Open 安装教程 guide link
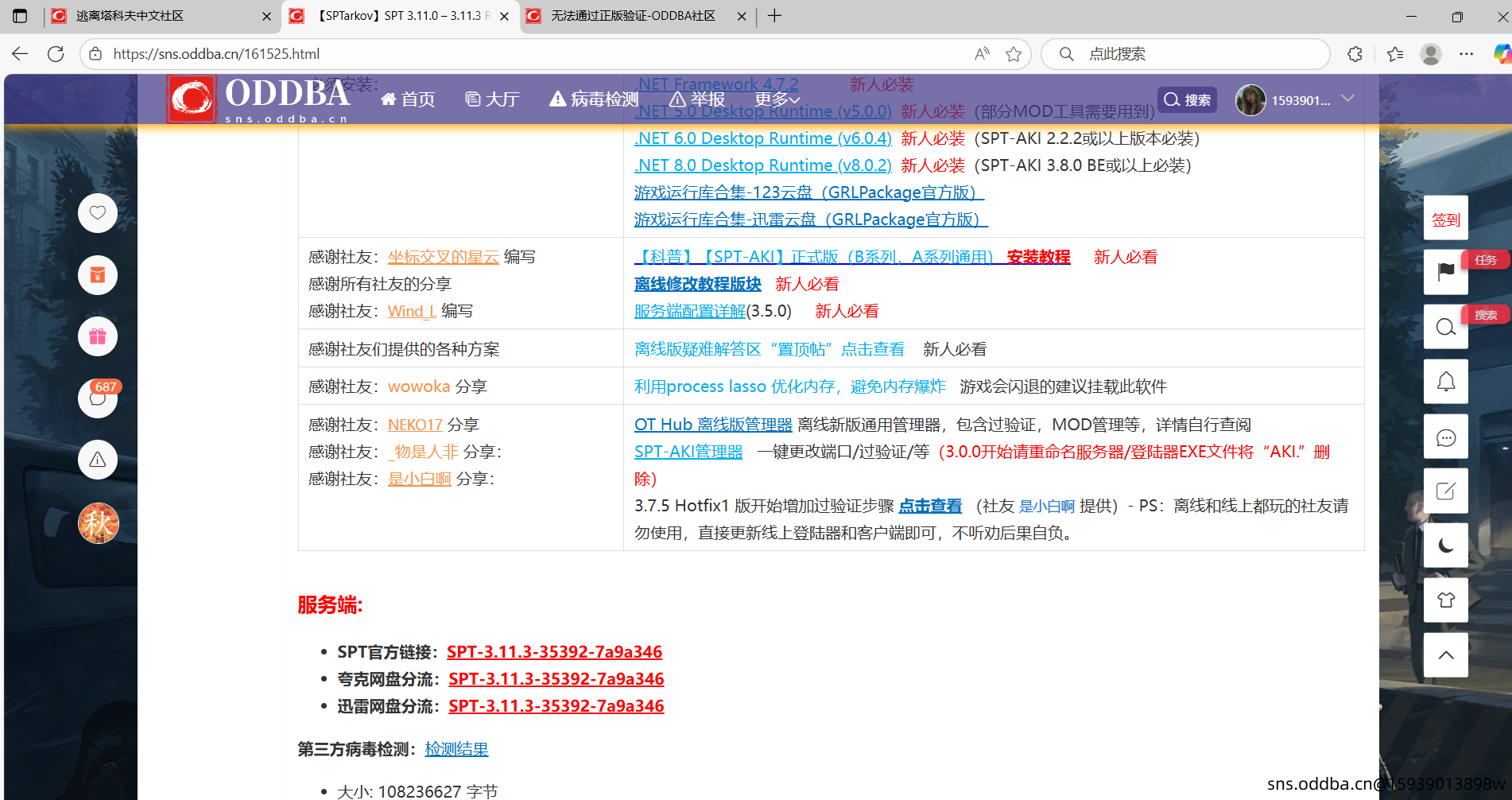This screenshot has width=1512, height=800. pyautogui.click(x=1038, y=257)
